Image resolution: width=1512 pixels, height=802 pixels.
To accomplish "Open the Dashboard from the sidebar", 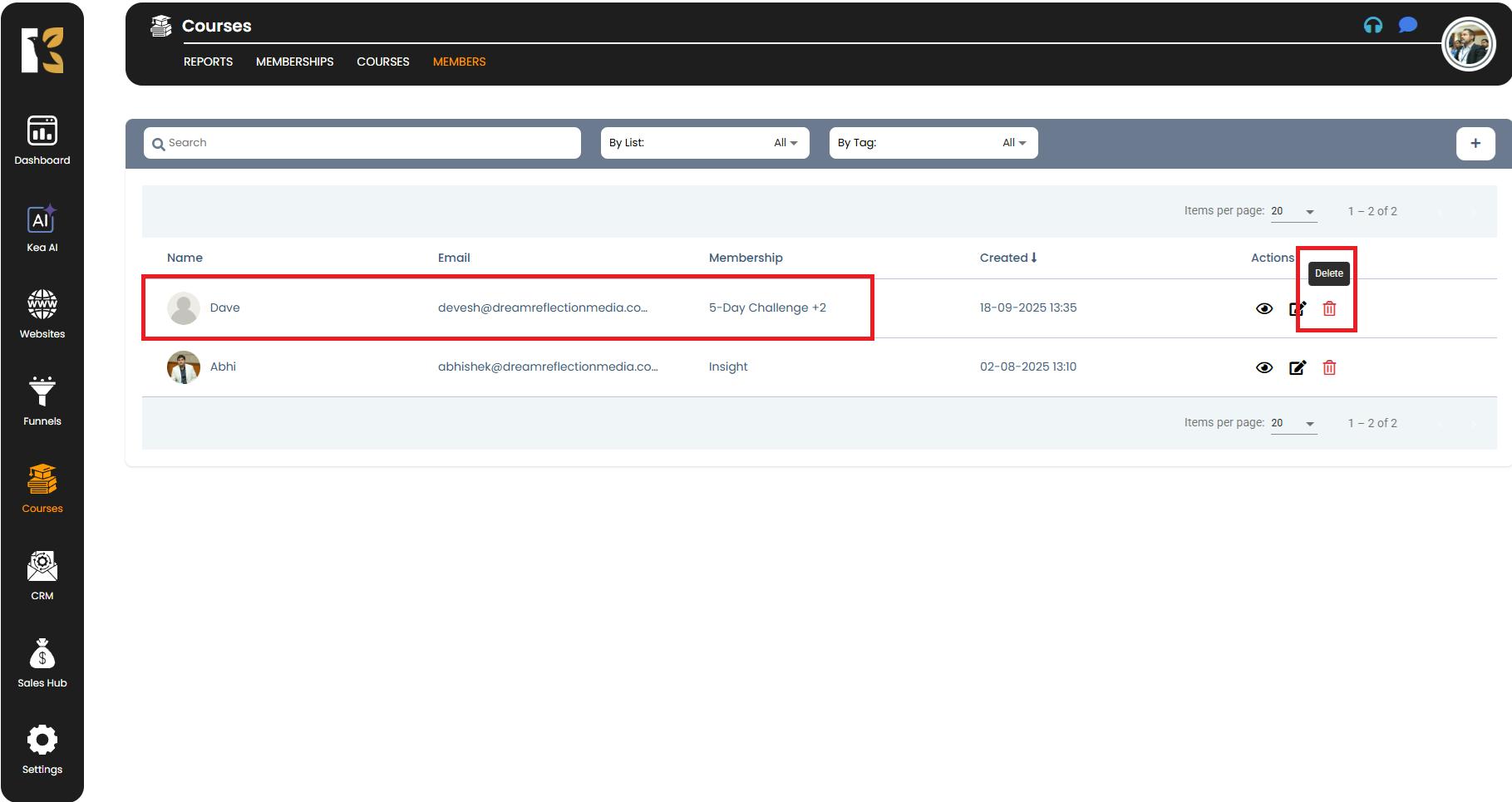I will 42,140.
